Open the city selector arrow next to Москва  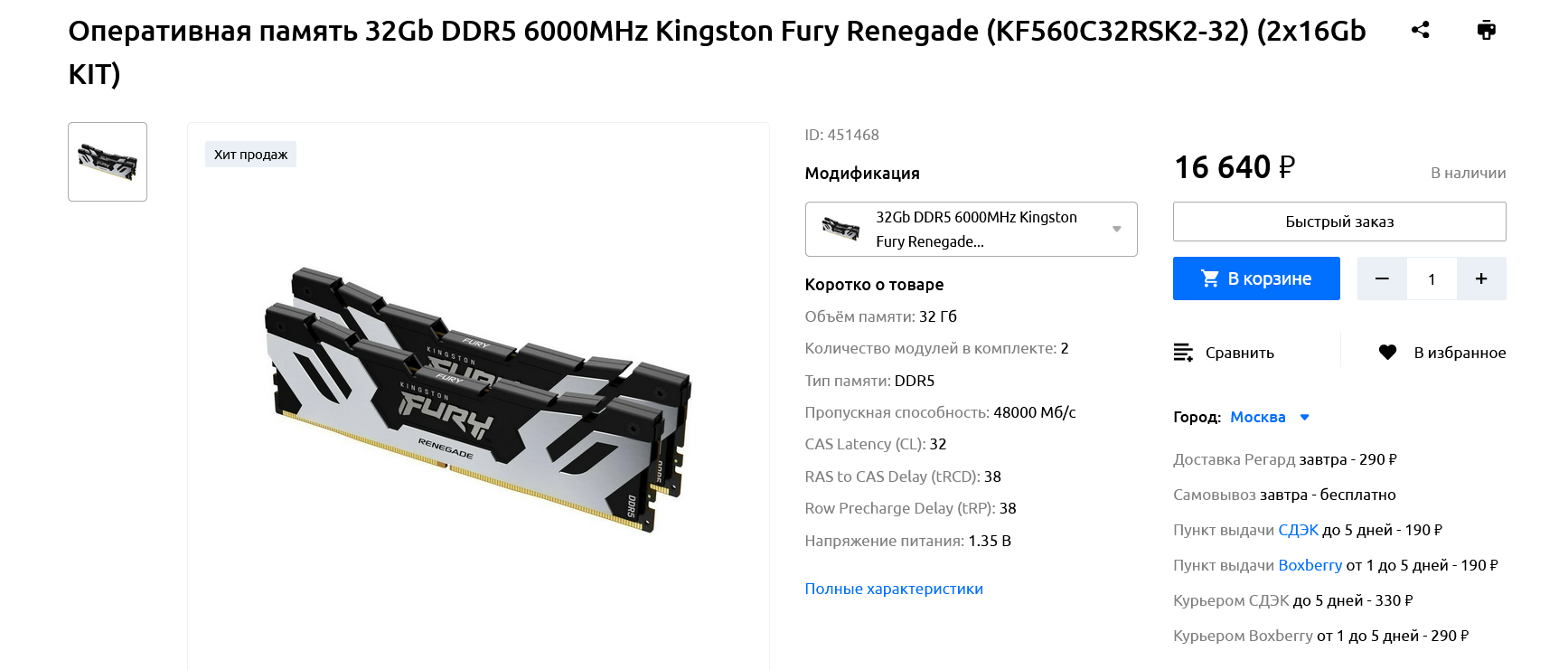pyautogui.click(x=1304, y=417)
